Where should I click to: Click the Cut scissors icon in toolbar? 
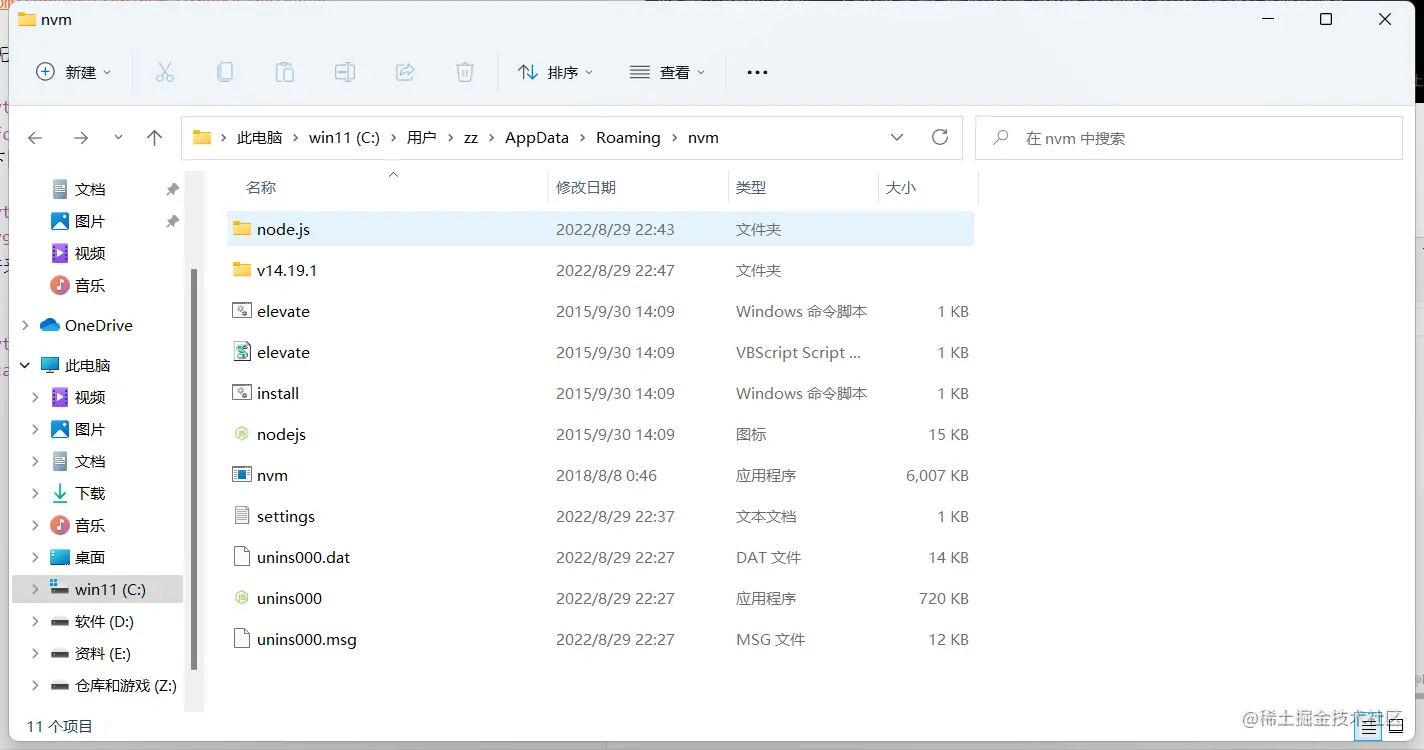click(x=165, y=72)
